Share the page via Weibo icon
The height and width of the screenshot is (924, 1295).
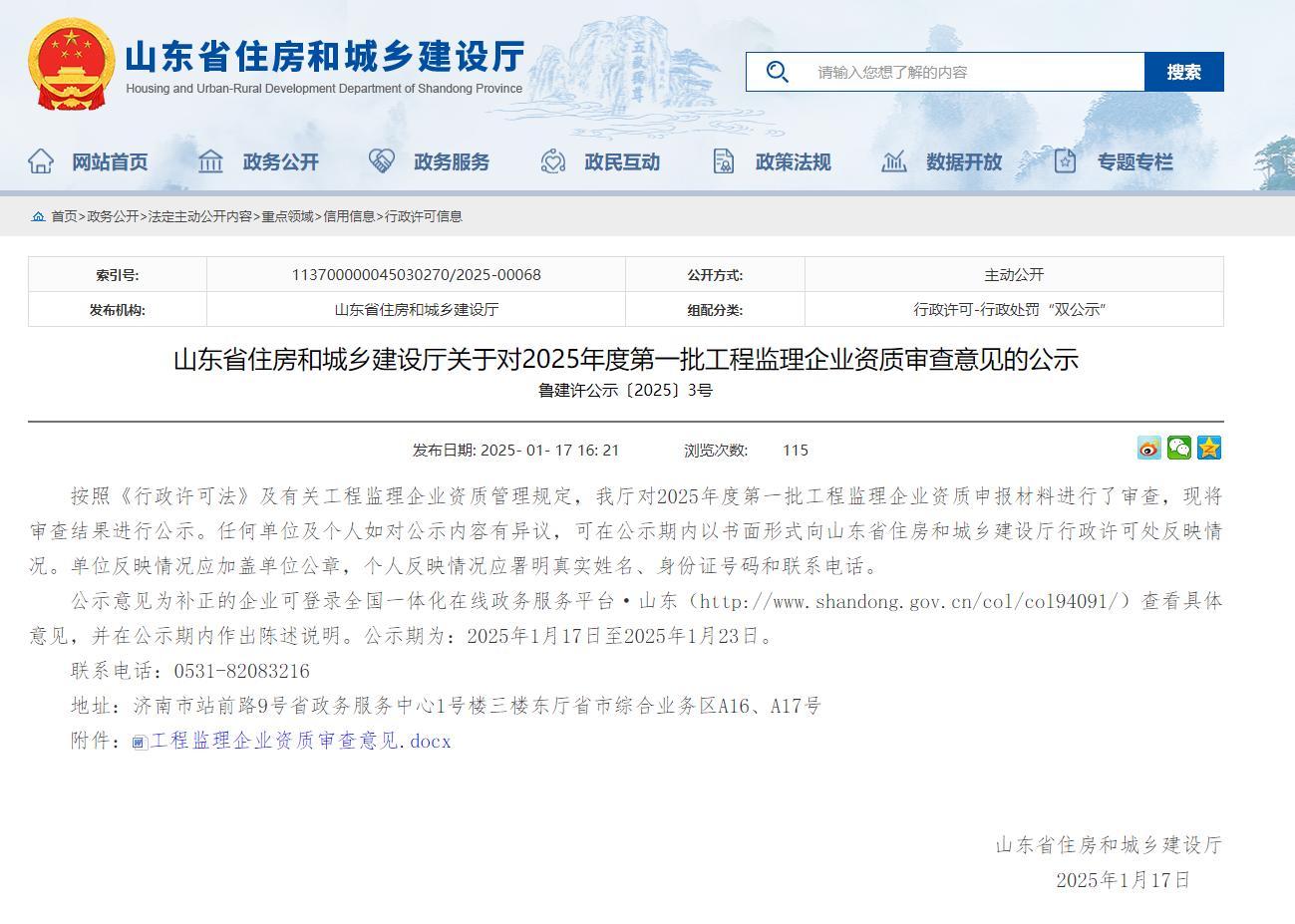click(x=1149, y=449)
